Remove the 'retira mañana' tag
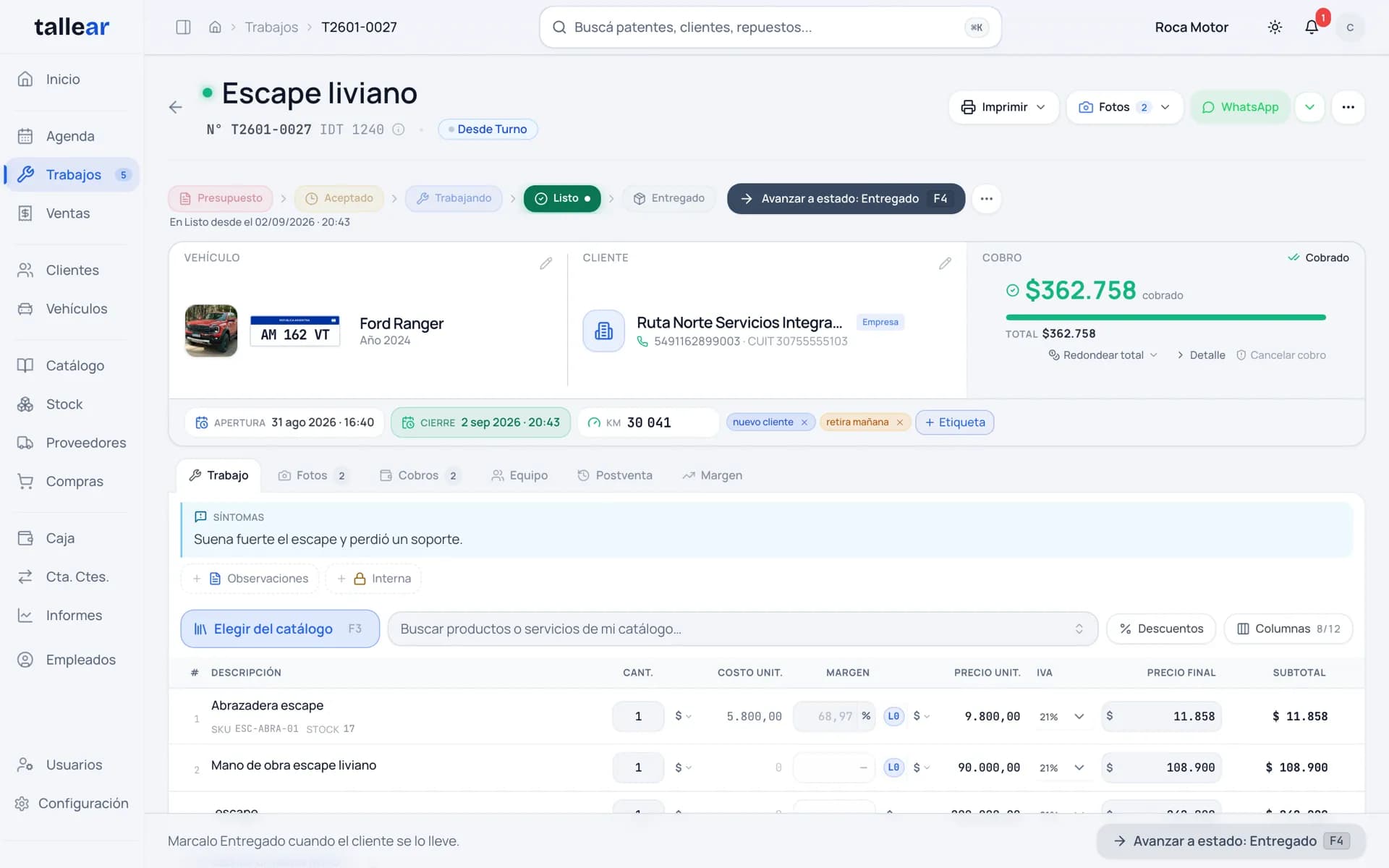Viewport: 1389px width, 868px height. 899,422
